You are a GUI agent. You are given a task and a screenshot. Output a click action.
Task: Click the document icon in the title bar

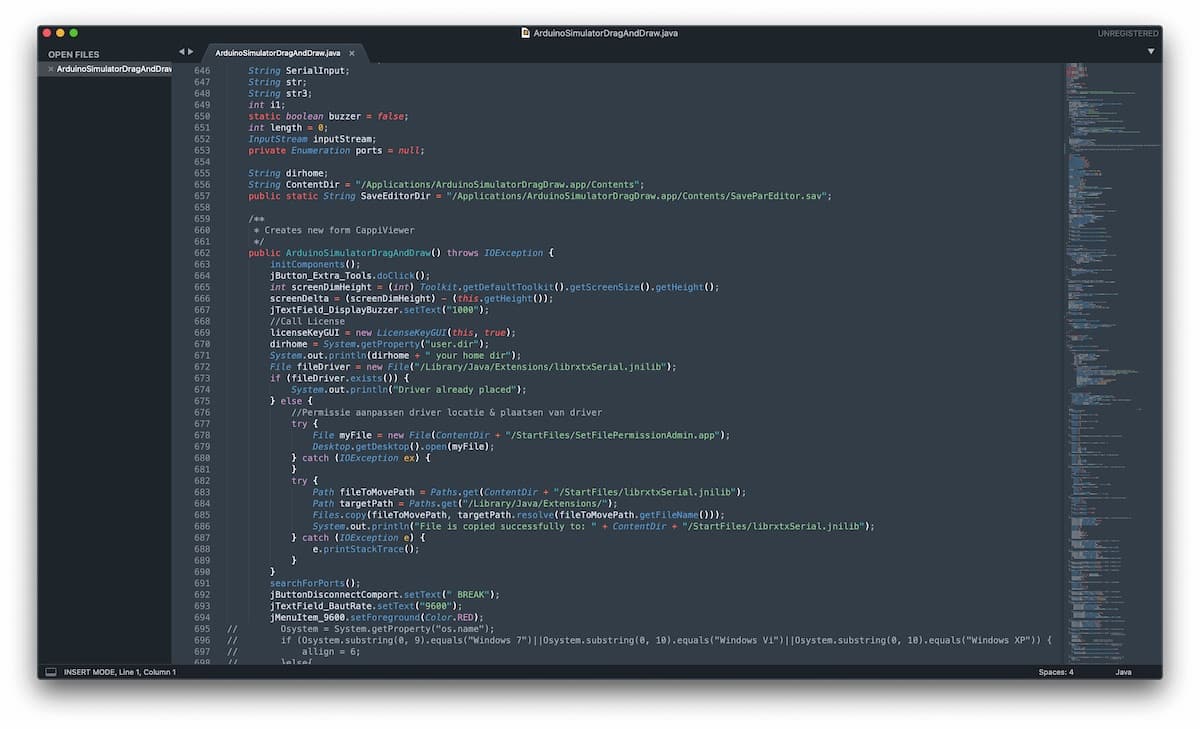click(526, 33)
